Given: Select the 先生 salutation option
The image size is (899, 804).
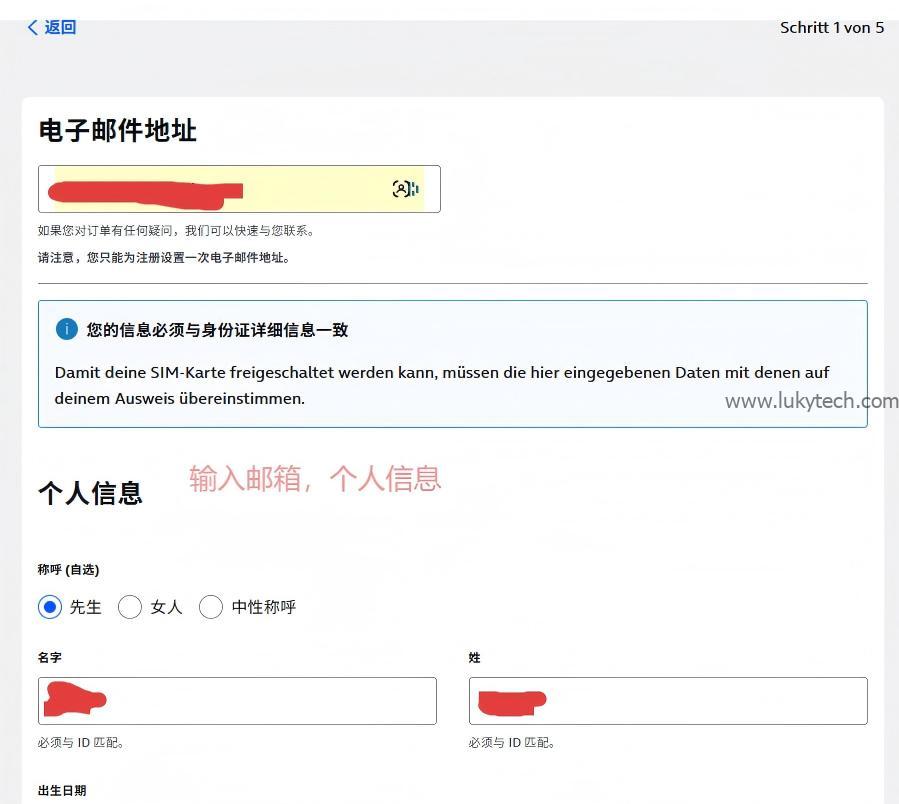Looking at the screenshot, I should click(x=49, y=607).
